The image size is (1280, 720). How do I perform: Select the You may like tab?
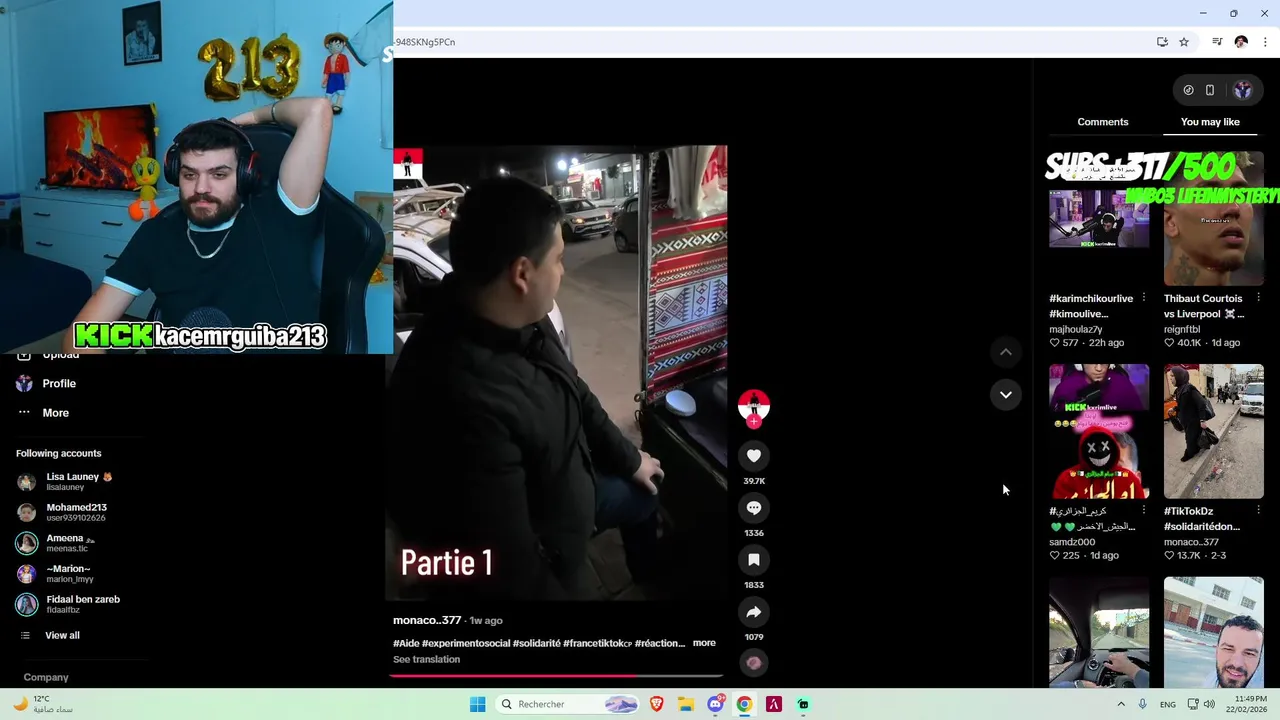(x=1210, y=122)
